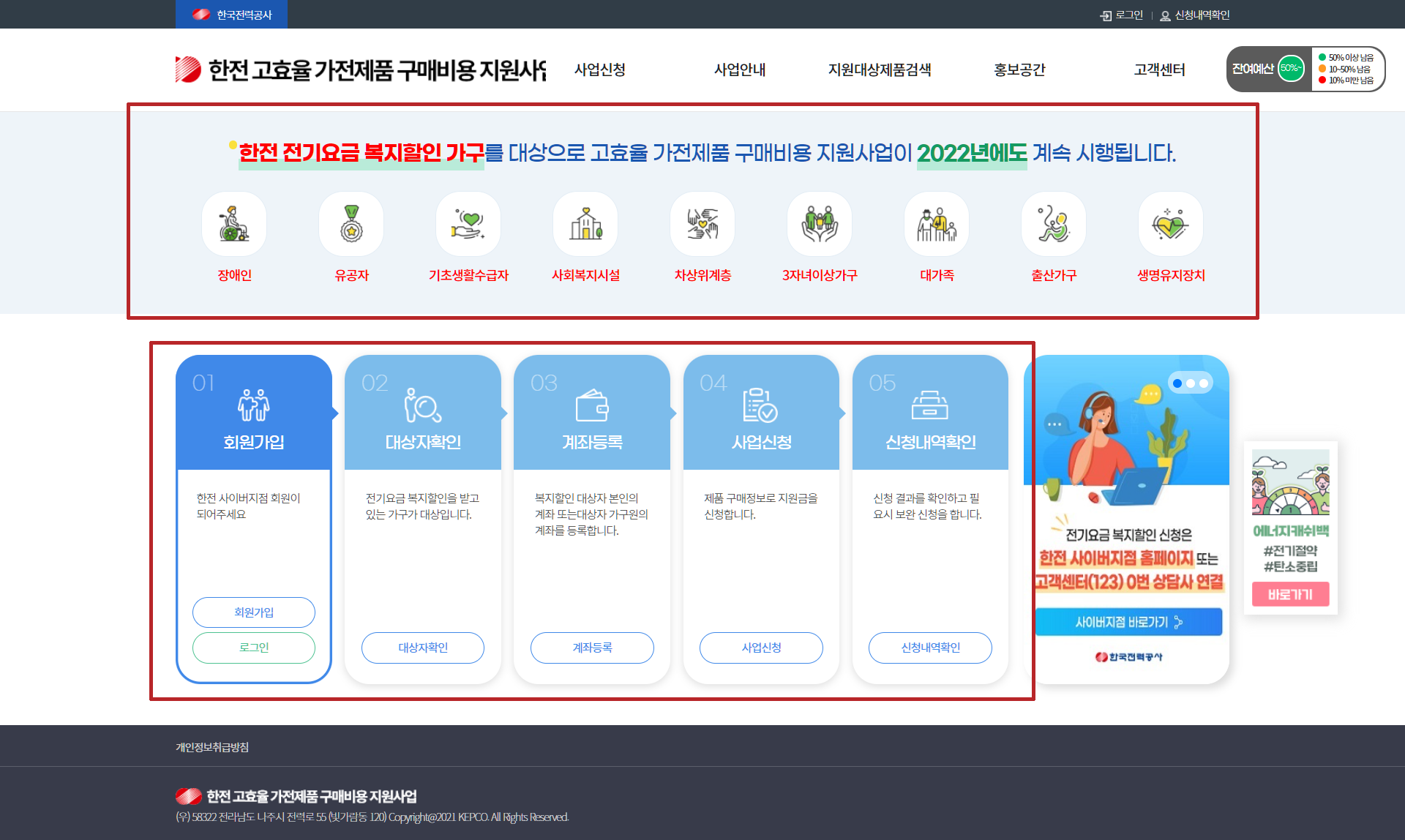Click the 회원가입 button in step 01
Image resolution: width=1405 pixels, height=840 pixels.
pyautogui.click(x=254, y=612)
